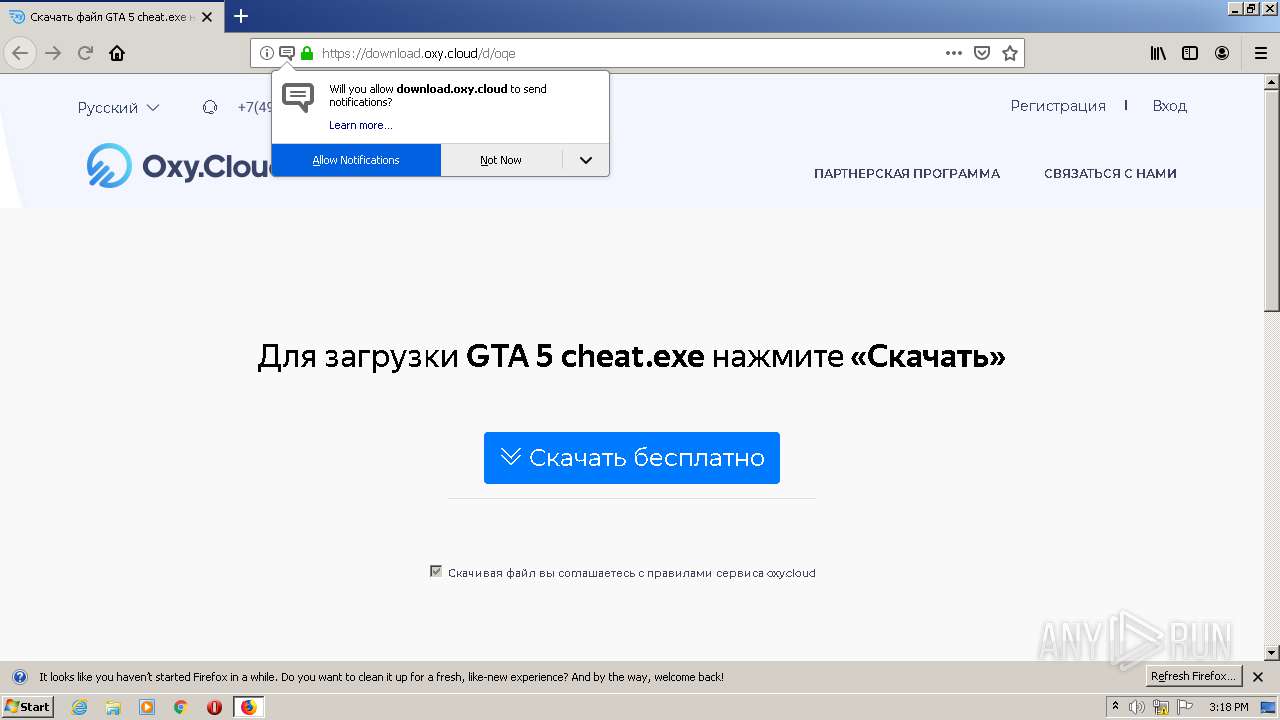Click the Скачать бесплатно download button
The height and width of the screenshot is (720, 1280).
632,458
